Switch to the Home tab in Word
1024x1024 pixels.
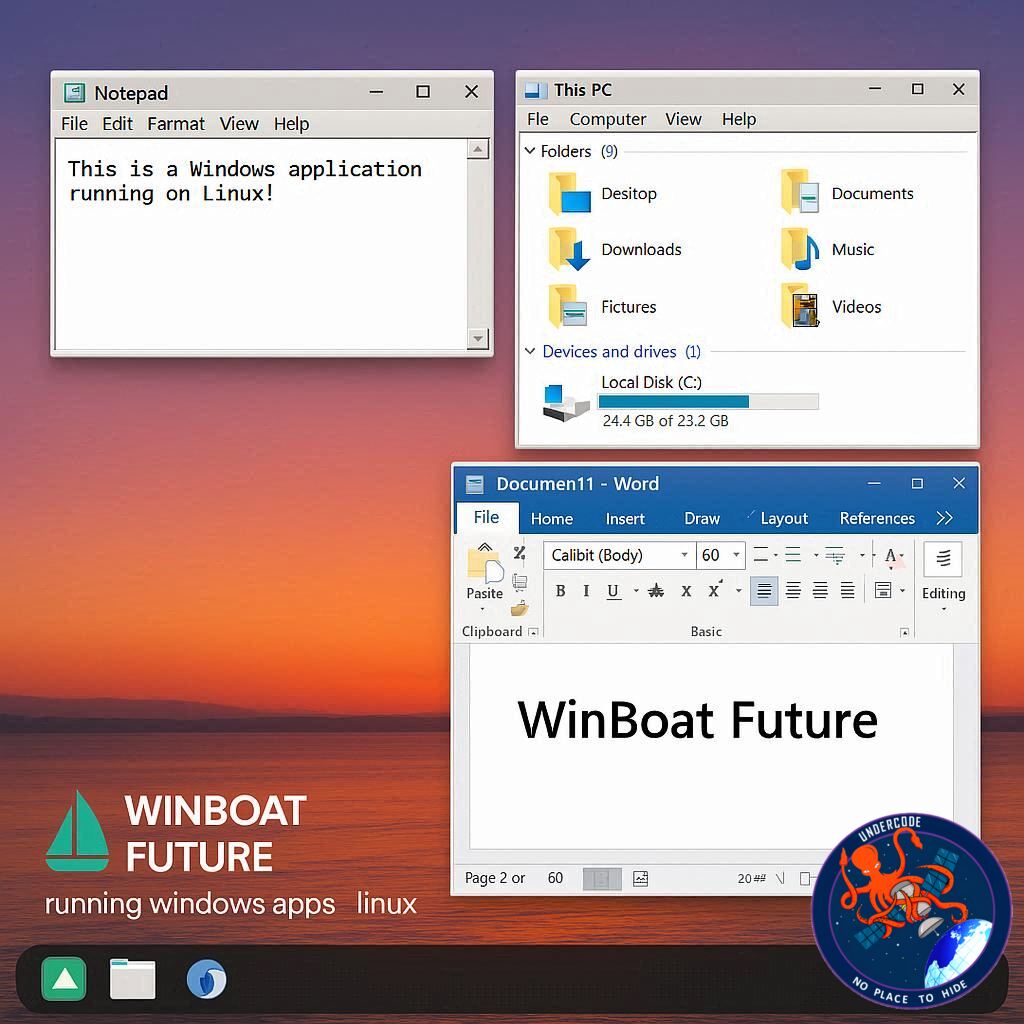[552, 519]
